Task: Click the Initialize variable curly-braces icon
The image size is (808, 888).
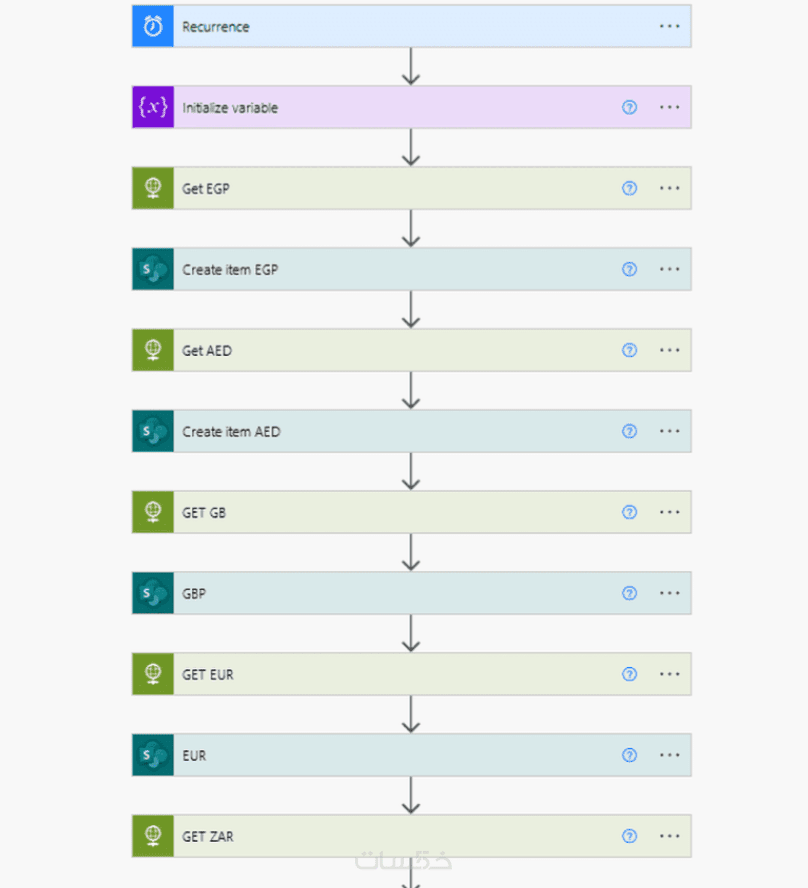Action: point(153,107)
